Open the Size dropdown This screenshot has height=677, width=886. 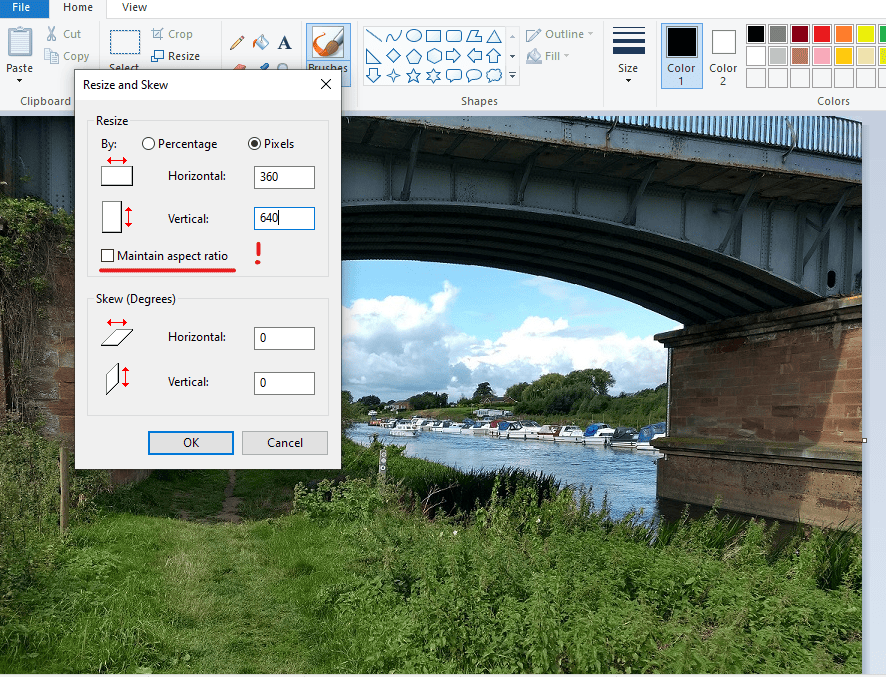628,55
